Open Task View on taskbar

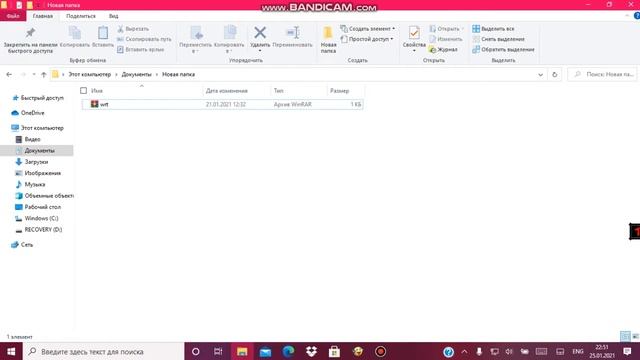pos(218,351)
